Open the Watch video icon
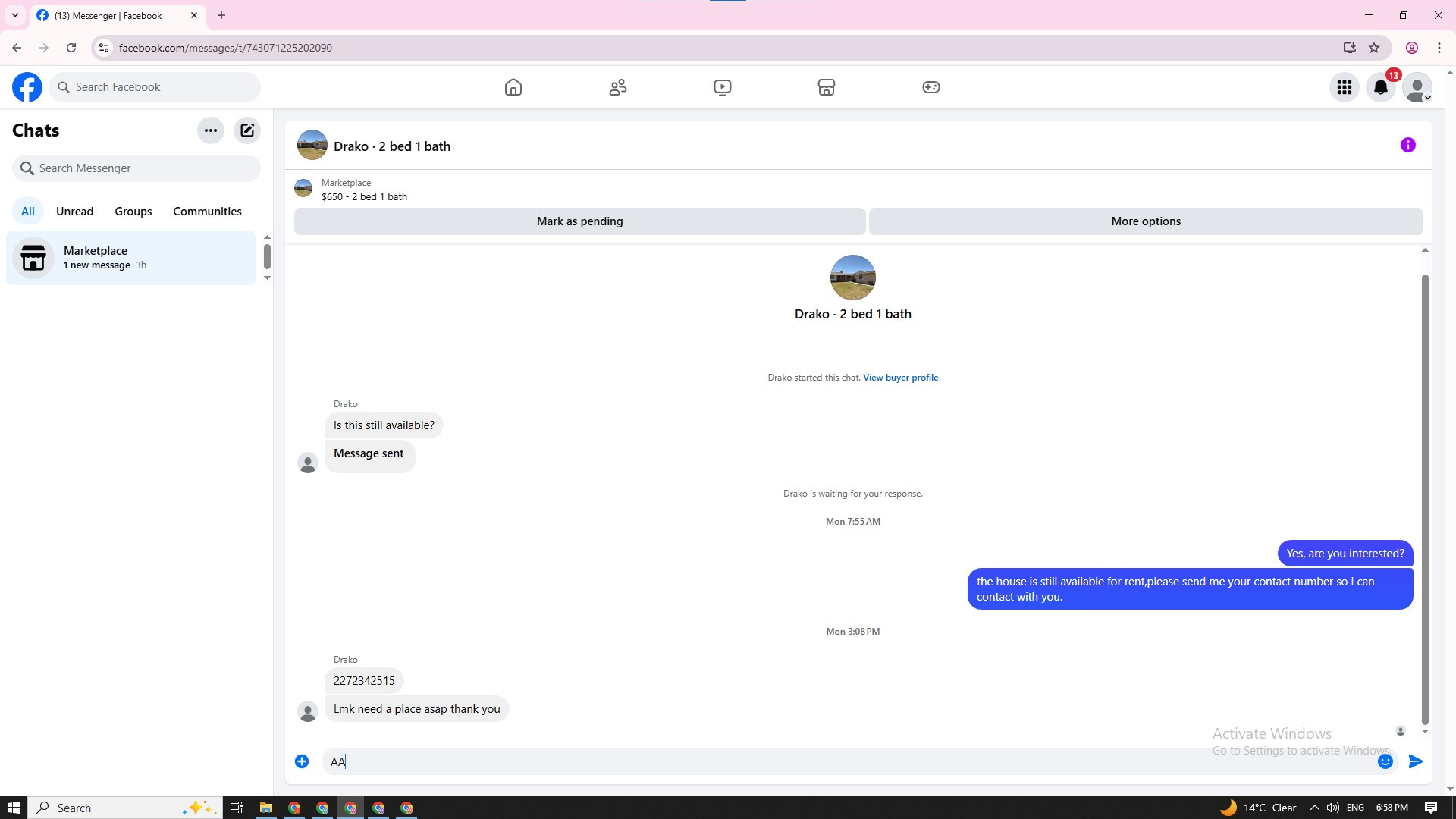 pyautogui.click(x=723, y=87)
